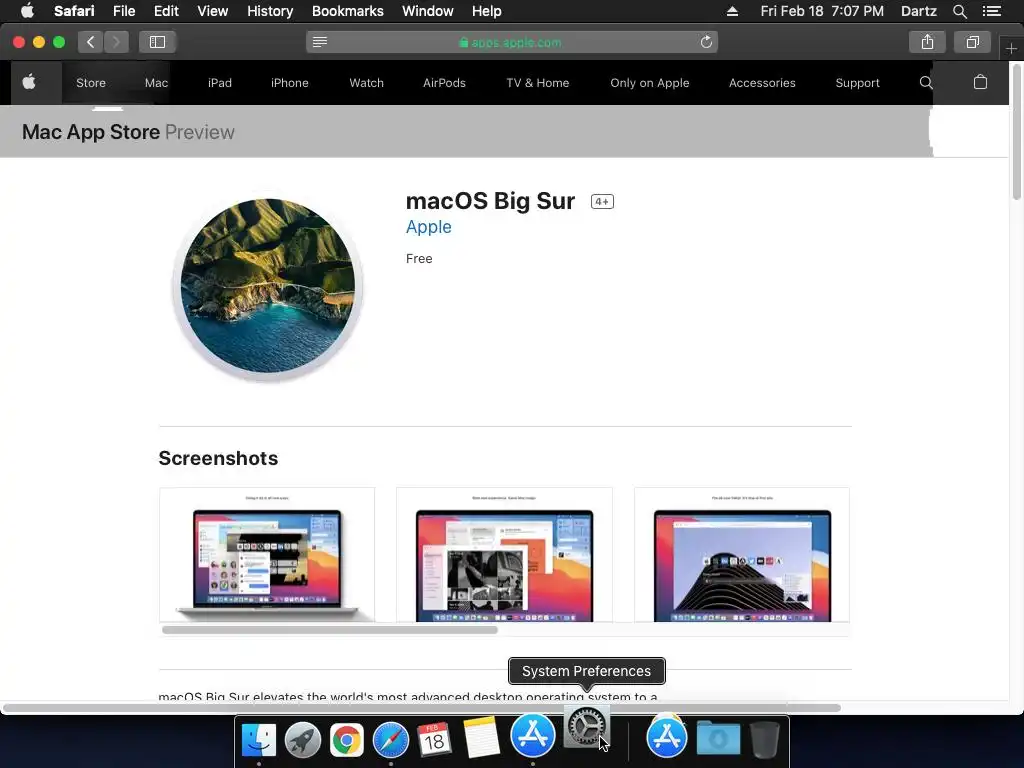Click the date and time in menu bar

(x=822, y=11)
